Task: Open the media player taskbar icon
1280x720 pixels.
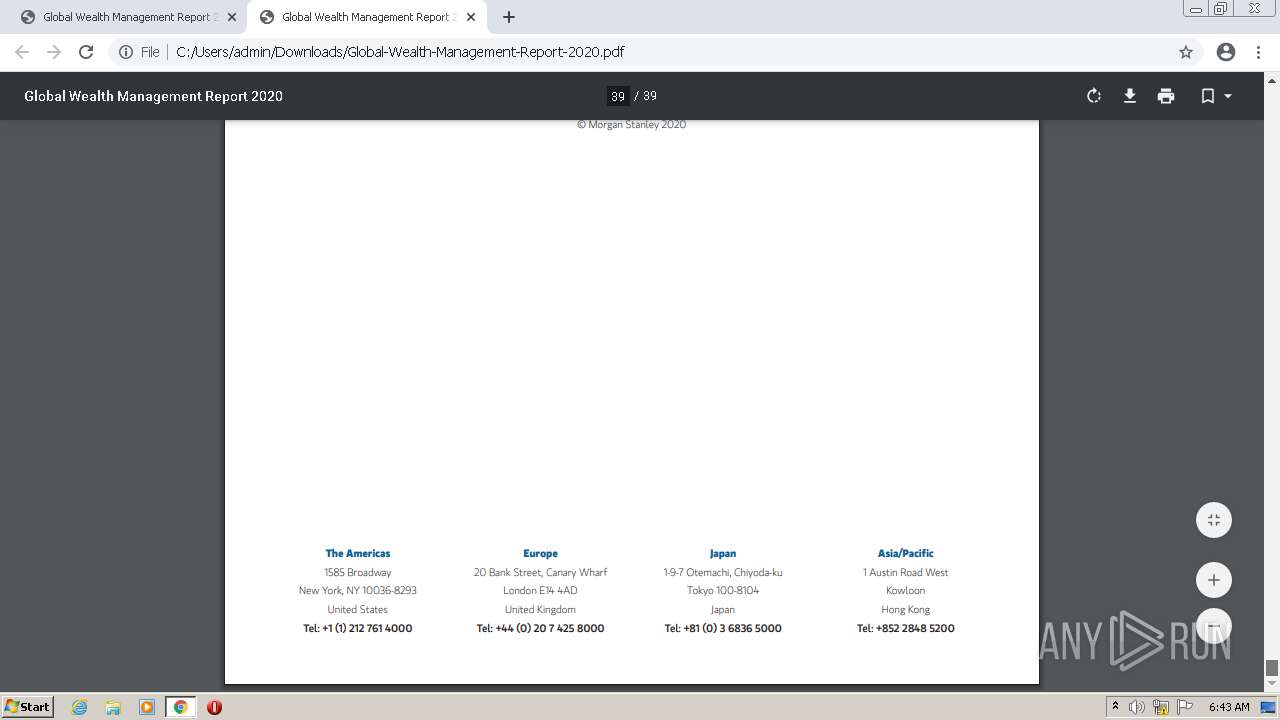Action: [147, 707]
